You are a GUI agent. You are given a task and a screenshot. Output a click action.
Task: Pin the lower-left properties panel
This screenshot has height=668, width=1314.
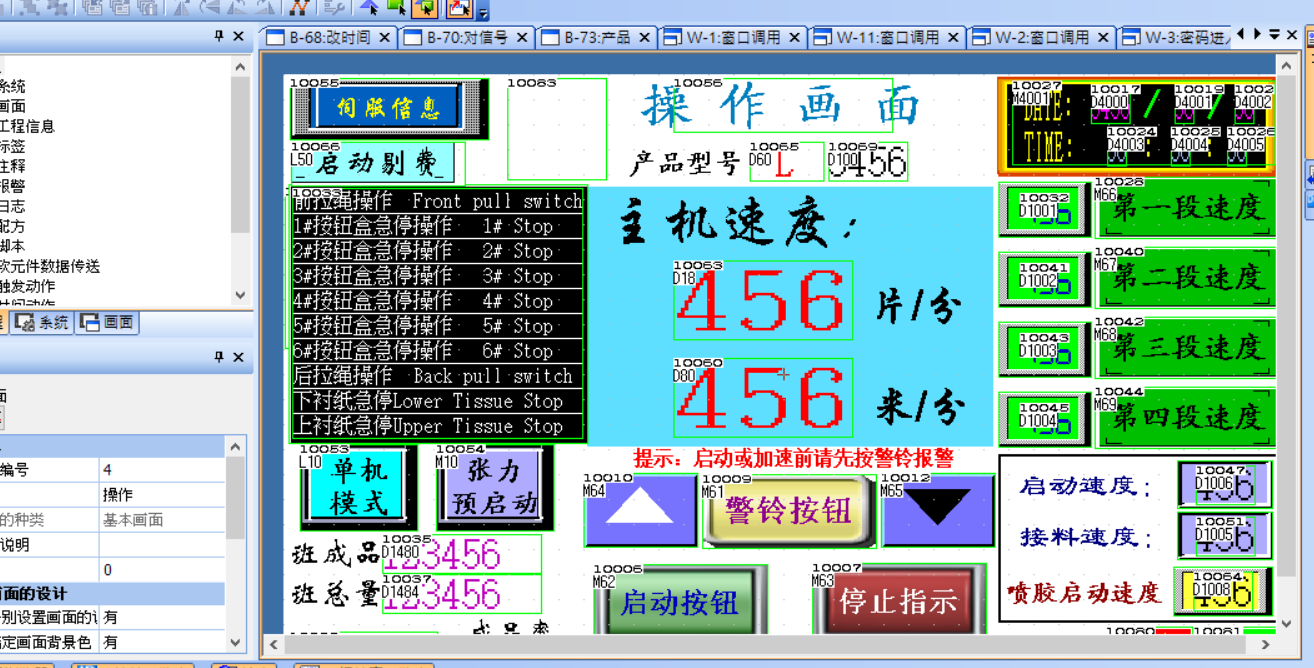[x=219, y=357]
